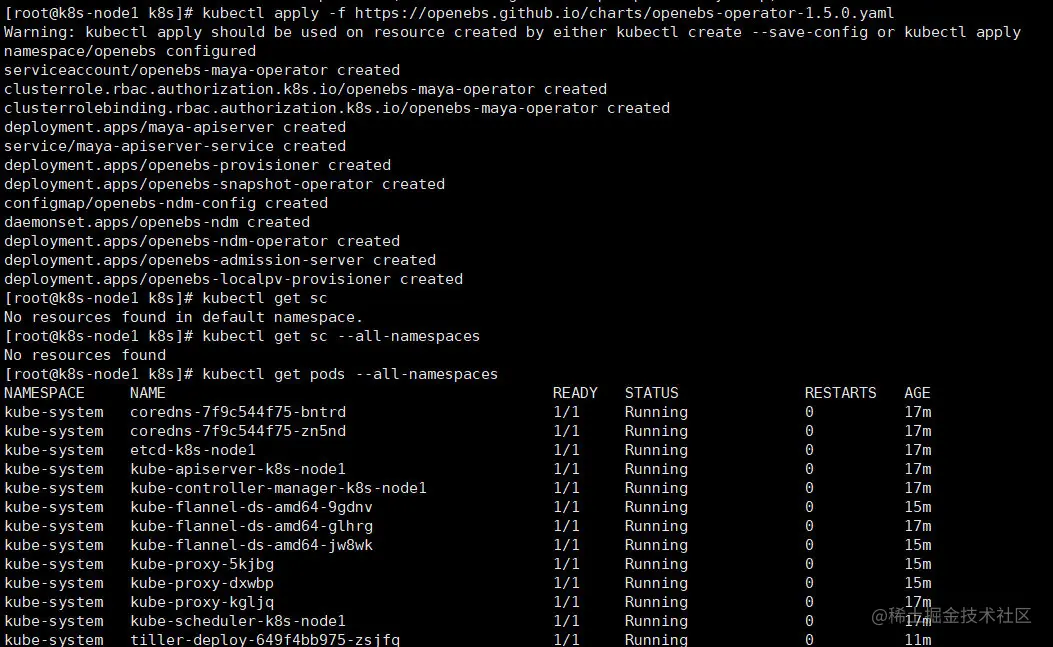Select pod name coredns-7f9c544f75-zn5nd

238,431
